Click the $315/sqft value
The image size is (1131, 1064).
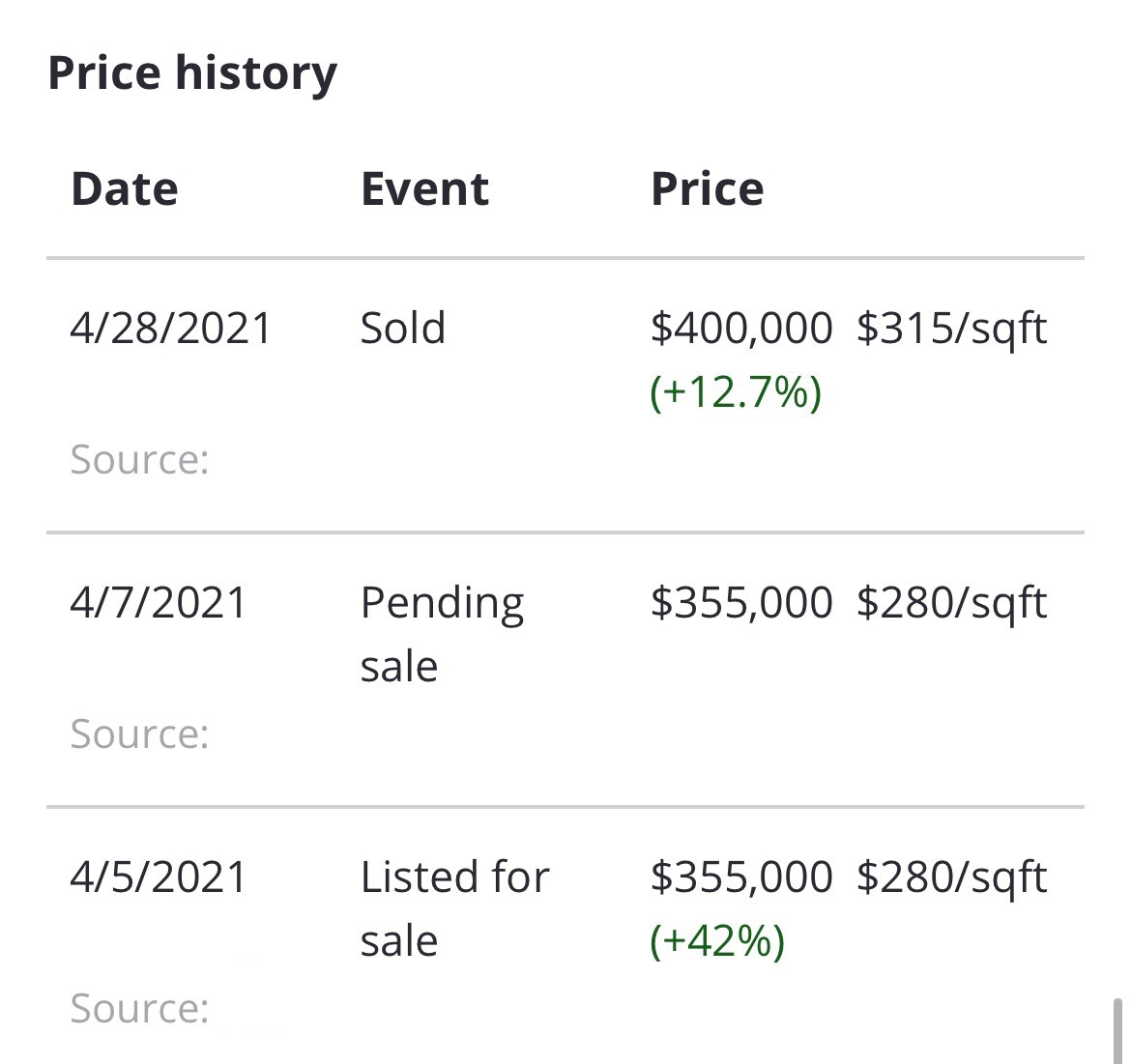click(x=951, y=330)
